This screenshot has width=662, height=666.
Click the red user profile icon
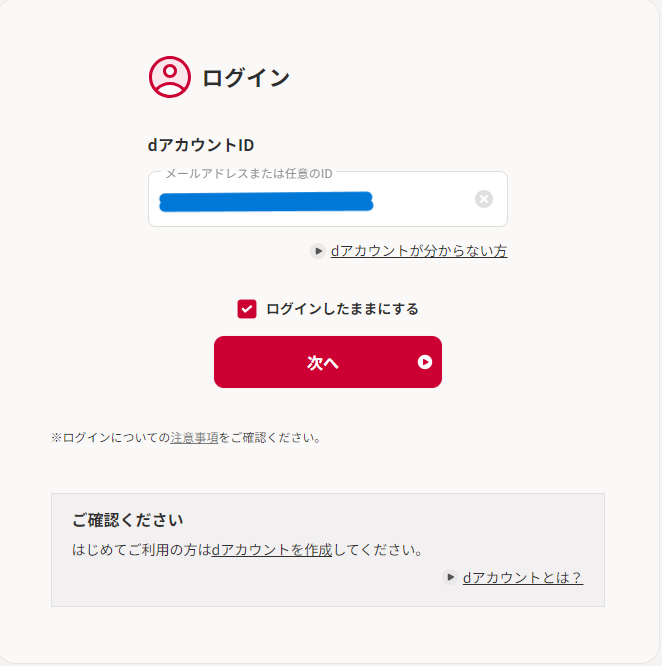pos(170,77)
